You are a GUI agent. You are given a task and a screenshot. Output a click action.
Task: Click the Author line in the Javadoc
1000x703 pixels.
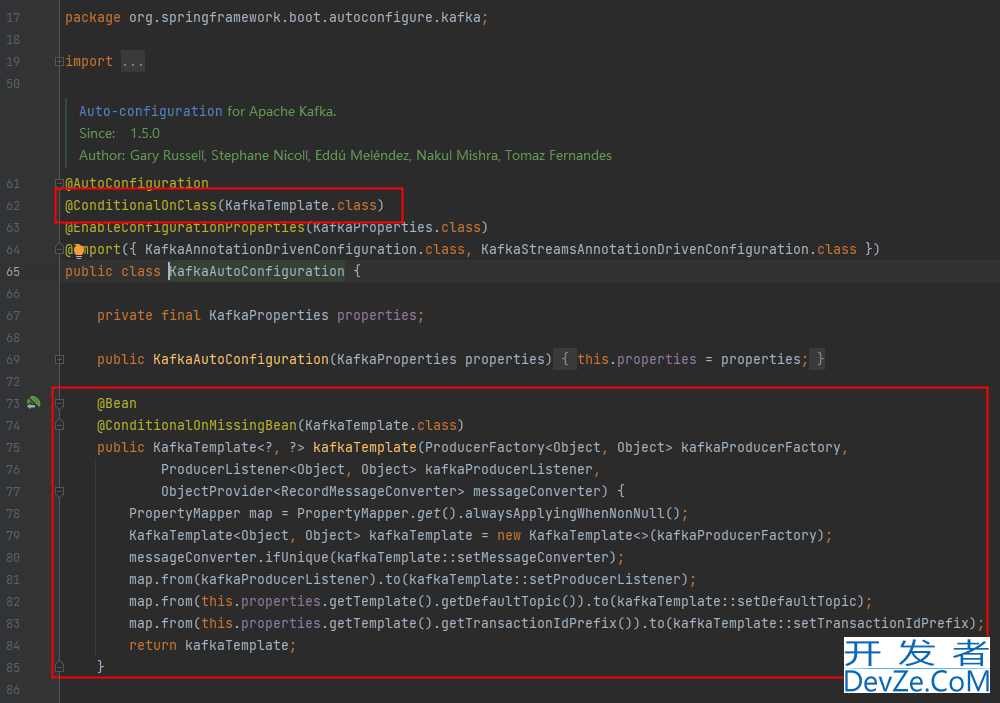coord(345,155)
